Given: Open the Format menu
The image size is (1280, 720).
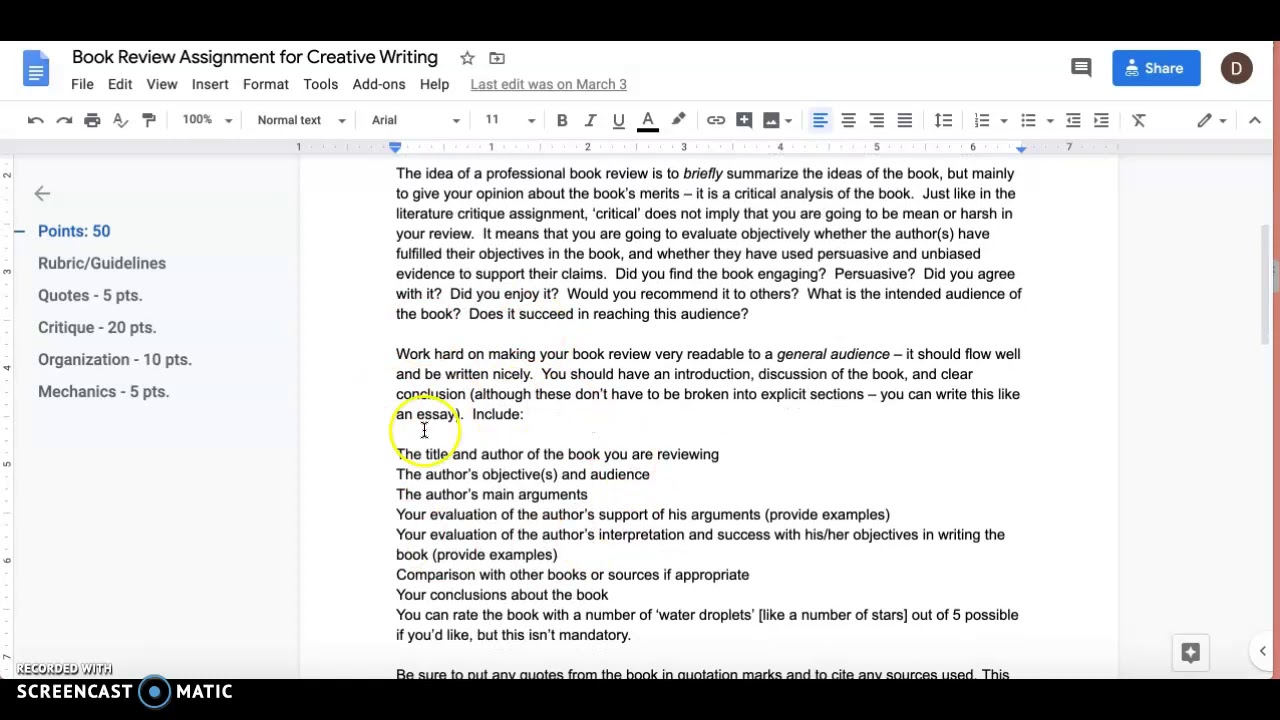Looking at the screenshot, I should pyautogui.click(x=266, y=84).
